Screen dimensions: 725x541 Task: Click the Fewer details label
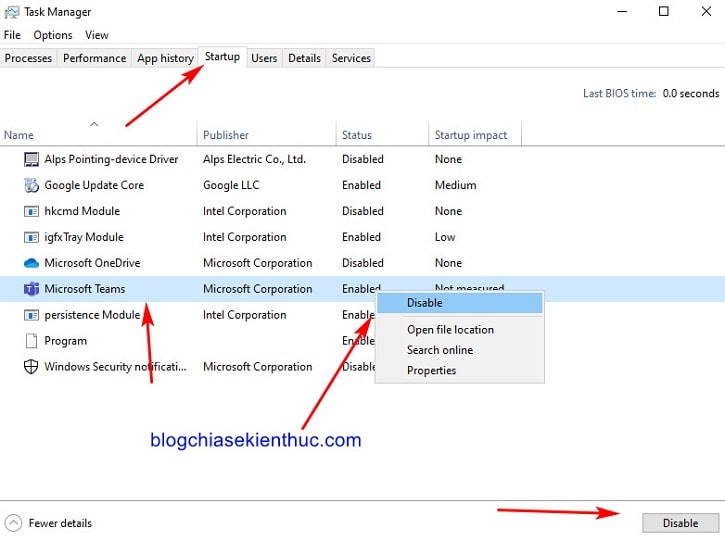60,523
